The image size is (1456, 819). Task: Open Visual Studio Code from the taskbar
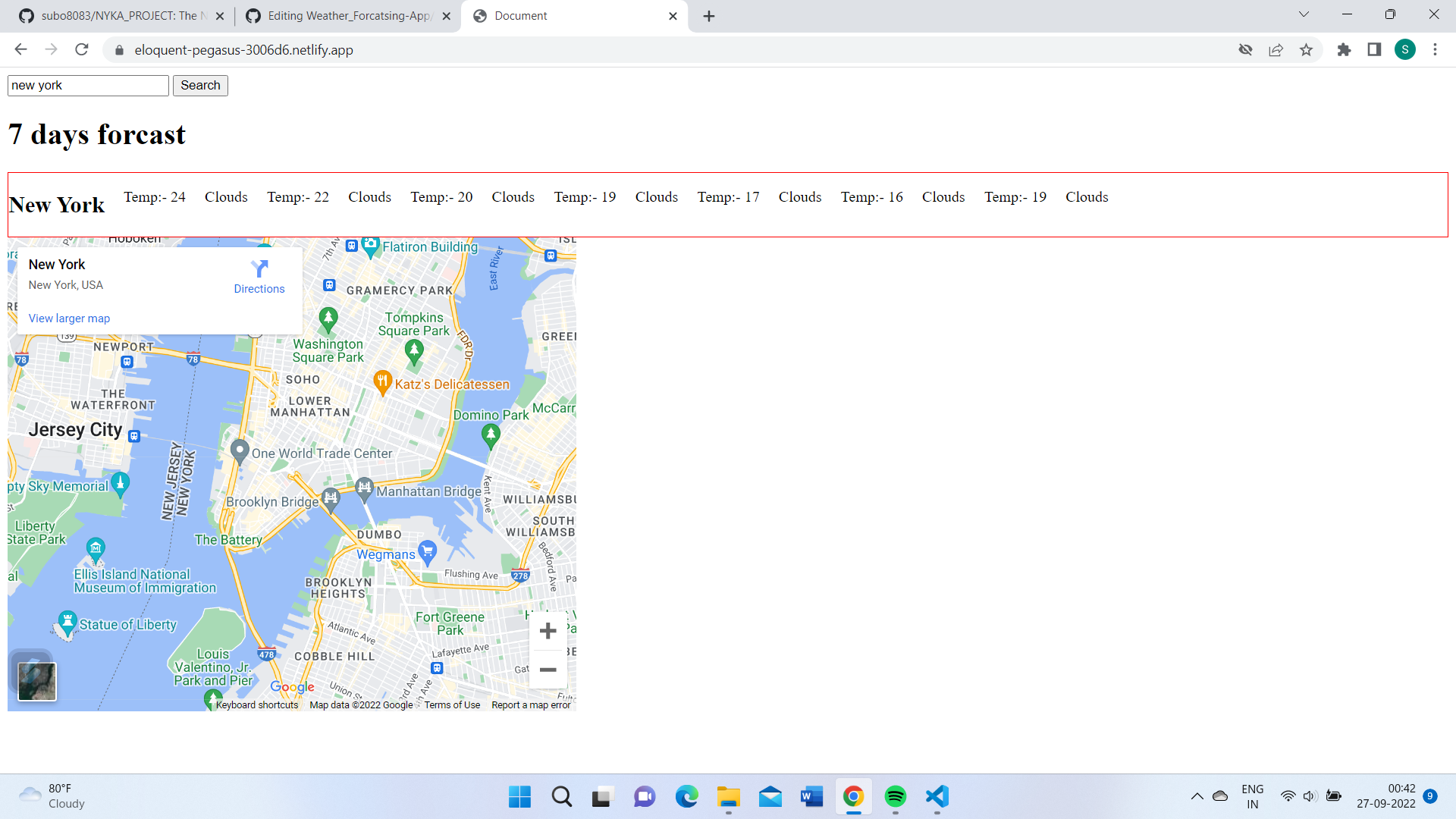(x=937, y=797)
